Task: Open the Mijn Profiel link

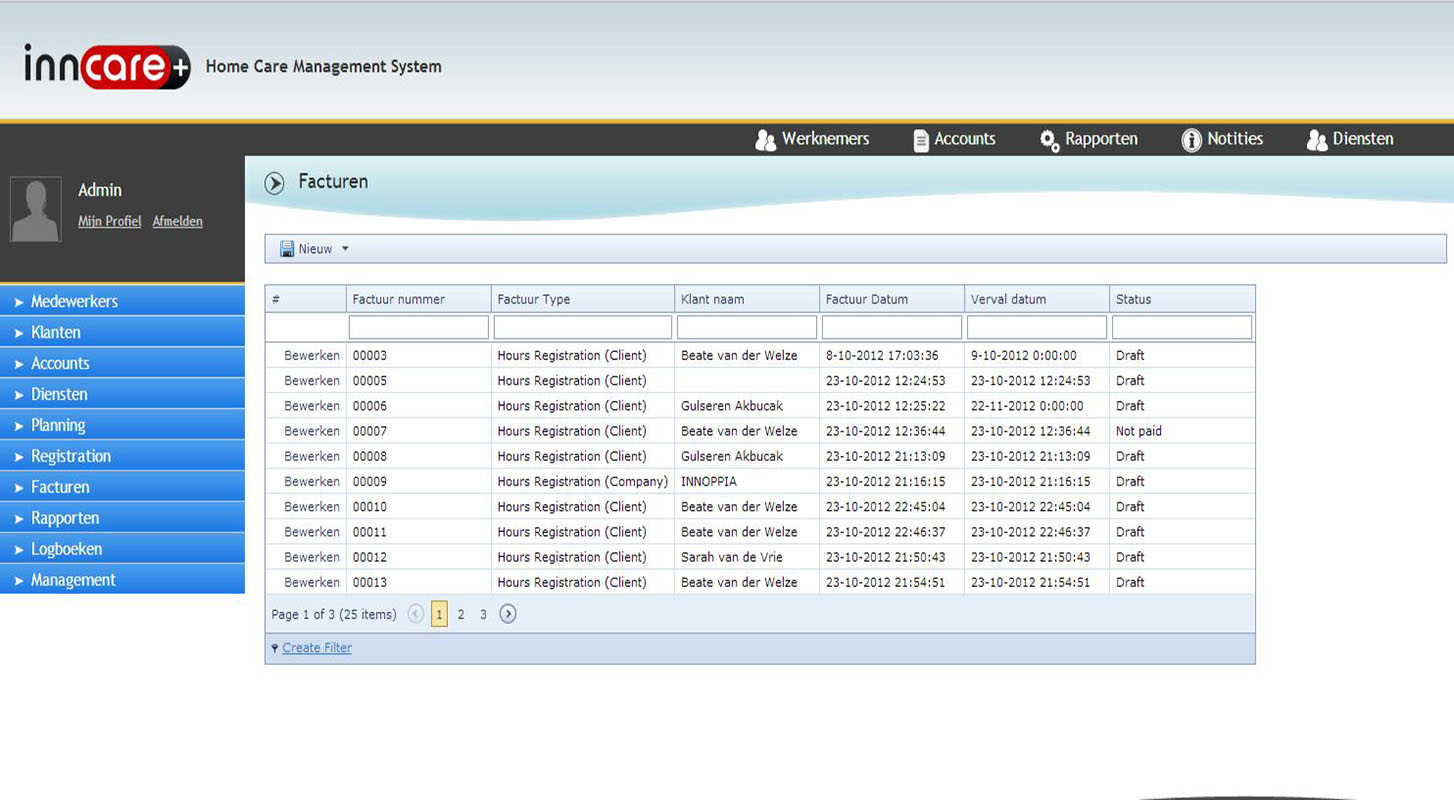Action: click(110, 221)
